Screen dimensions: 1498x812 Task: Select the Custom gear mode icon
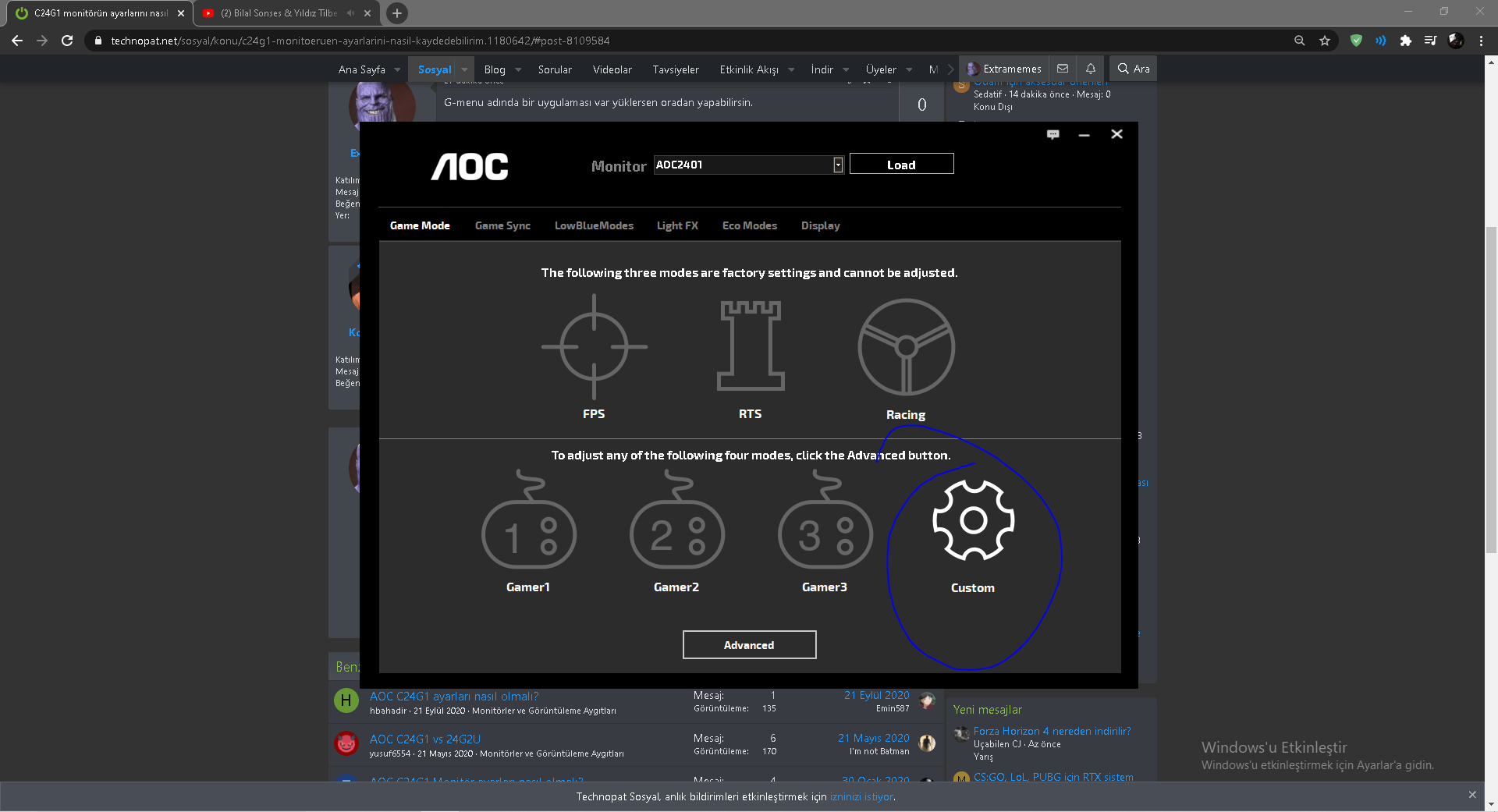click(973, 520)
